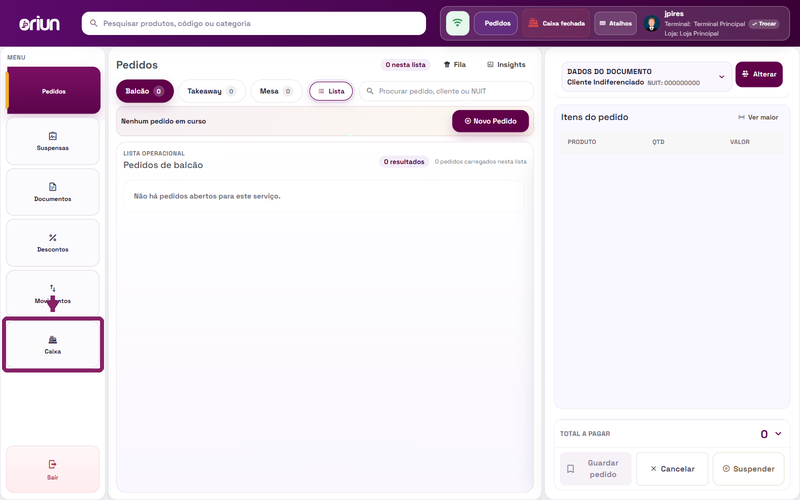Click magnifier icon in product search bar
800x500 pixels.
[x=94, y=23]
